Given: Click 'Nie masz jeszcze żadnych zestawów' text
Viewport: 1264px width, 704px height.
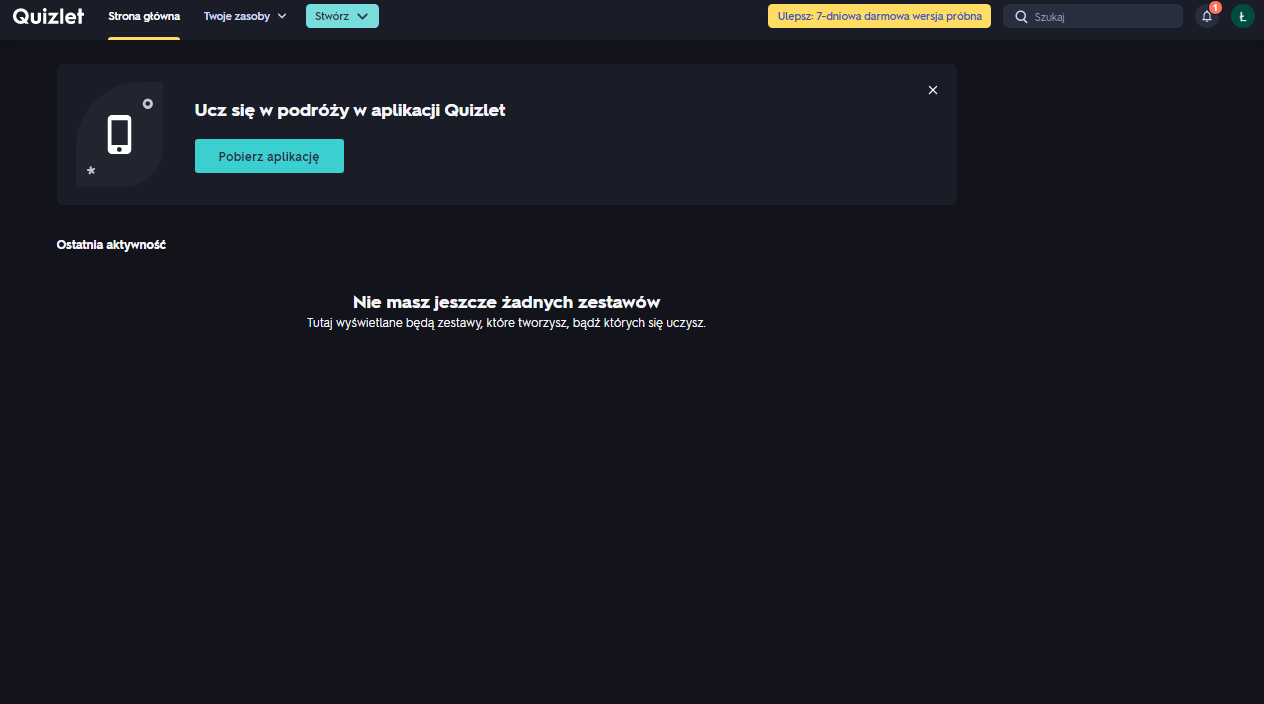Looking at the screenshot, I should 506,302.
